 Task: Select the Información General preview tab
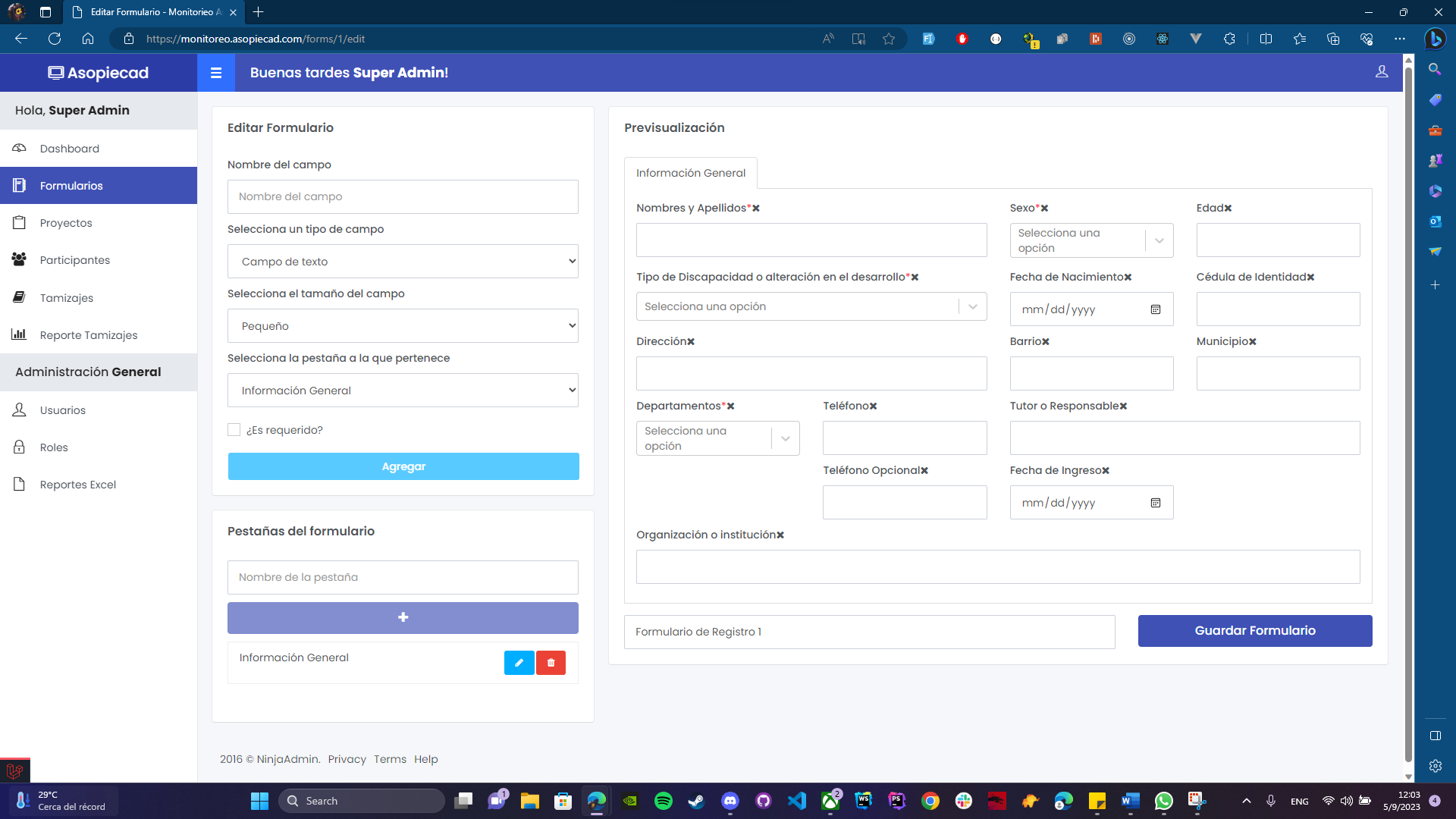[x=690, y=173]
